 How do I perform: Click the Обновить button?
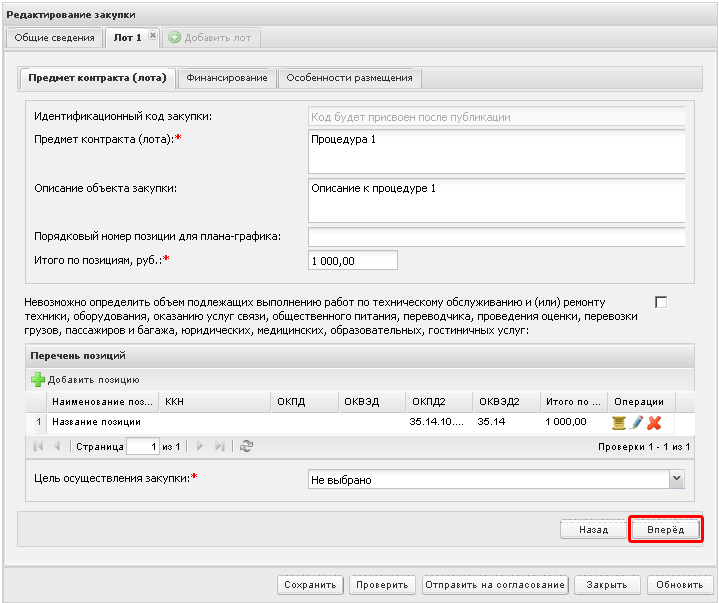pos(680,585)
